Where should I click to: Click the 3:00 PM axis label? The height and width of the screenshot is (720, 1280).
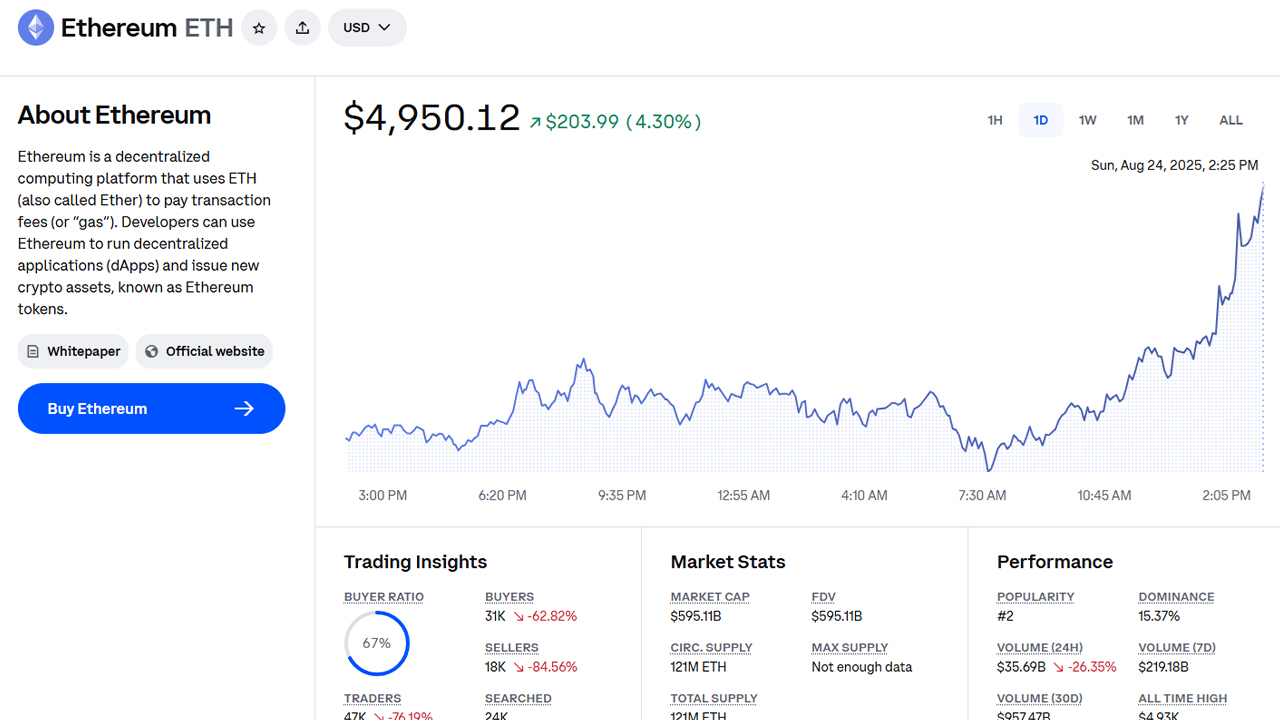pos(383,495)
